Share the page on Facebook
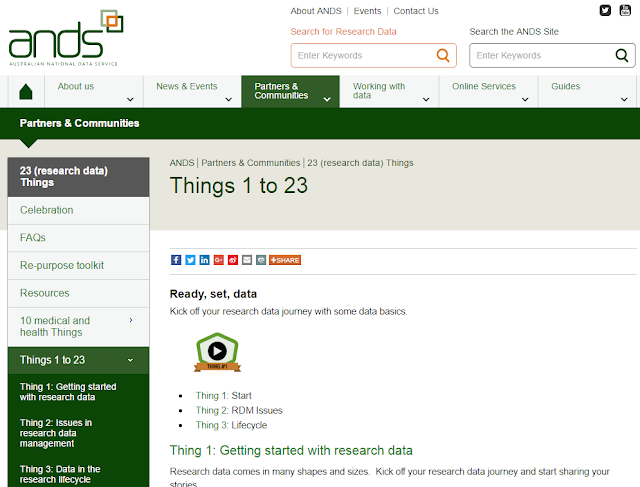Image resolution: width=640 pixels, height=487 pixels. 176,260
